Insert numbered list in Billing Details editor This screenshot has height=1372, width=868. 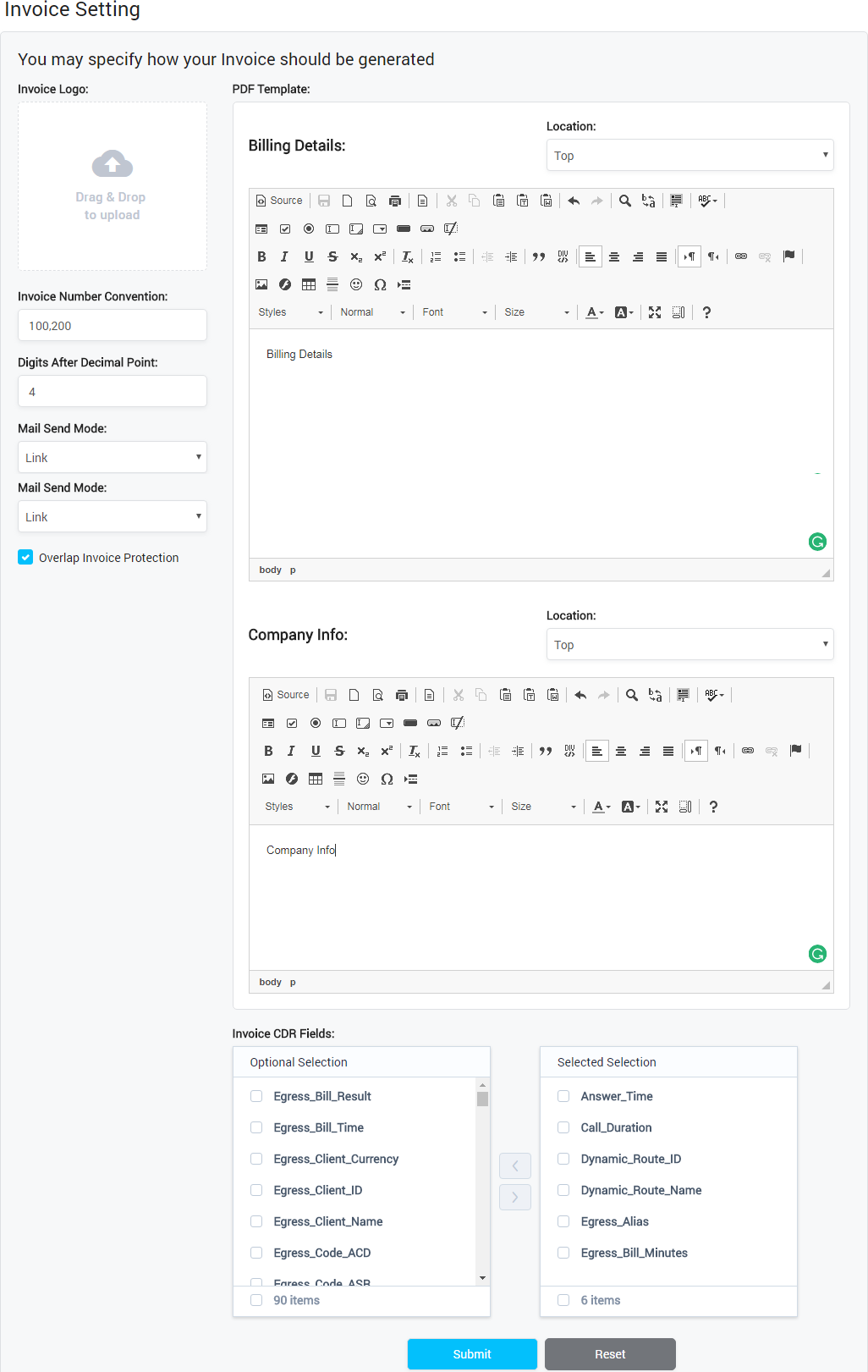[436, 256]
